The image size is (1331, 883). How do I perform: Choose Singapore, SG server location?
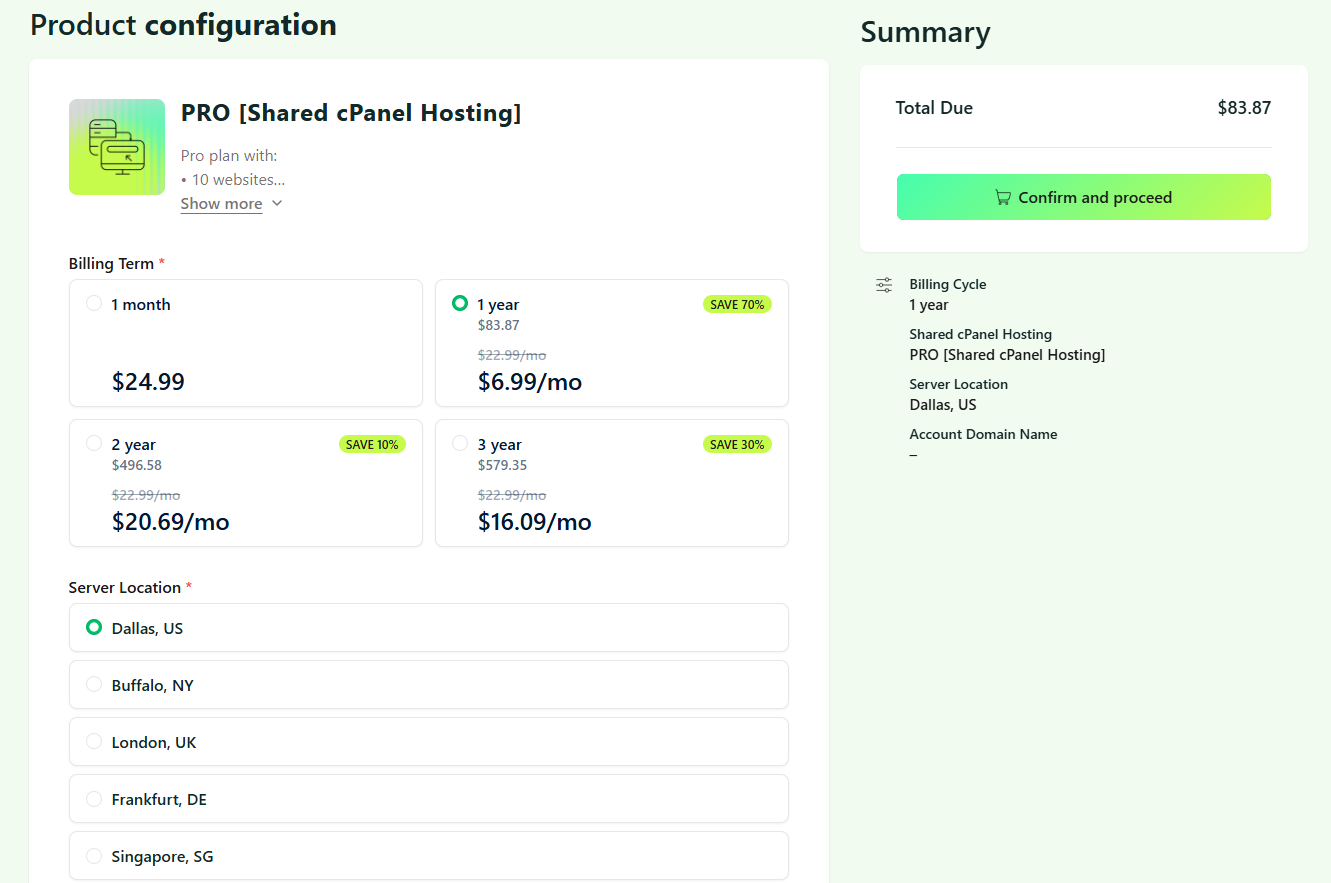pos(429,856)
